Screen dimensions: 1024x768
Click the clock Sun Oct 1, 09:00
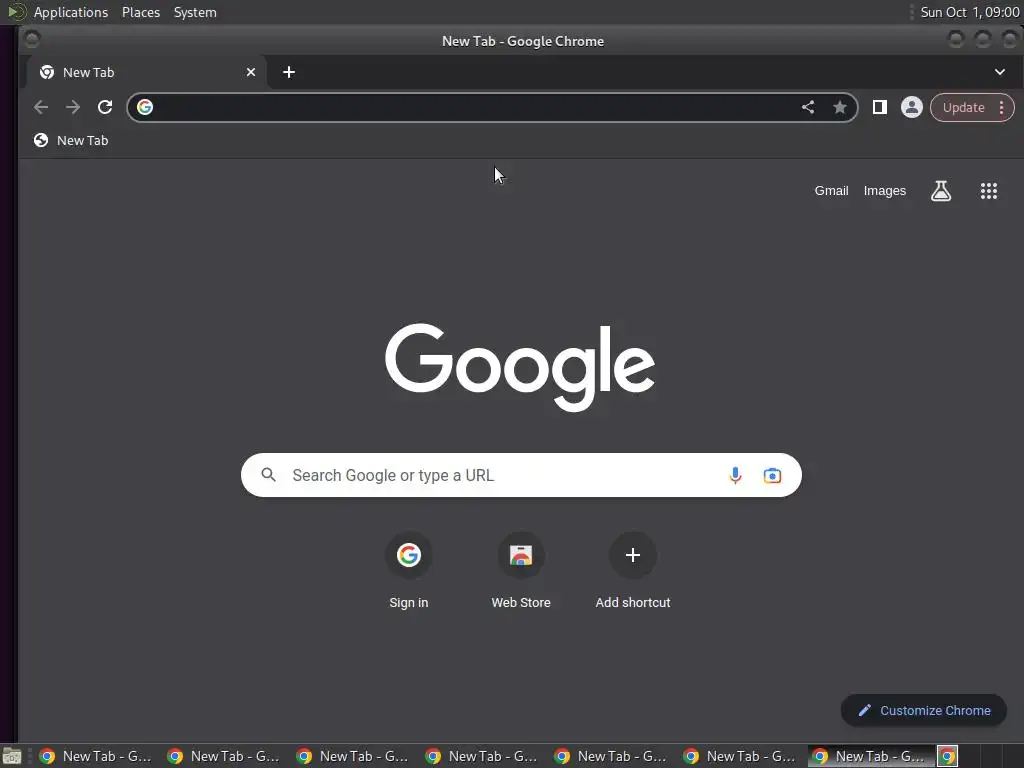pos(969,12)
